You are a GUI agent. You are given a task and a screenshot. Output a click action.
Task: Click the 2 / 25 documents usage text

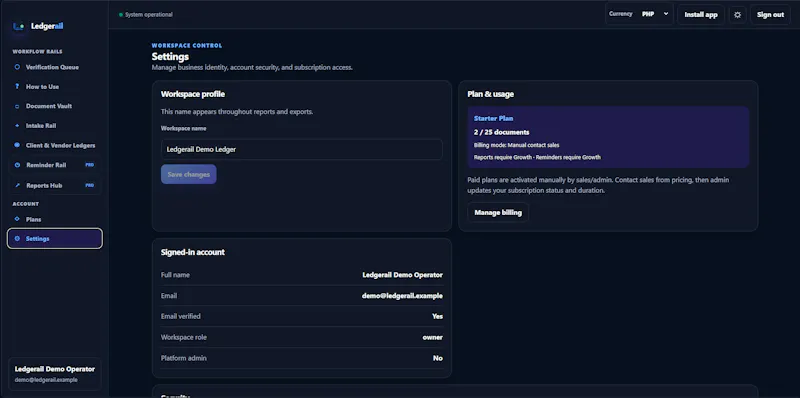[501, 132]
